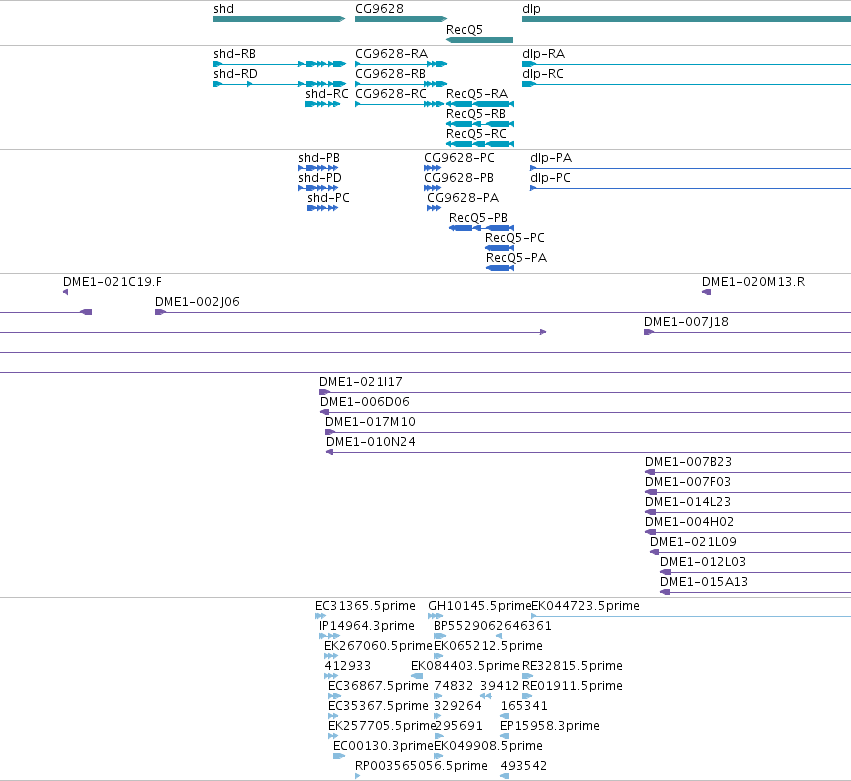Click the DME1-012L03 clone label
The width and height of the screenshot is (851, 781).
[703, 563]
